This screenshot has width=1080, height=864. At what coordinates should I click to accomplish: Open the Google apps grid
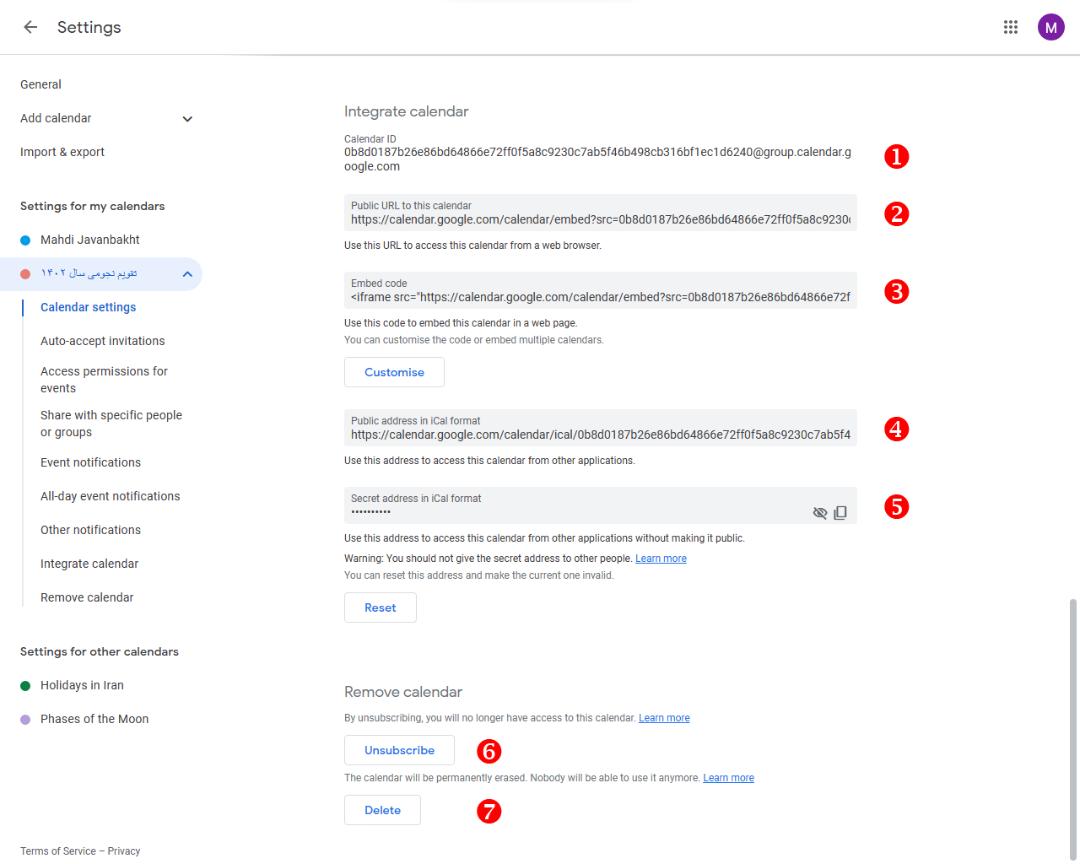click(1010, 27)
